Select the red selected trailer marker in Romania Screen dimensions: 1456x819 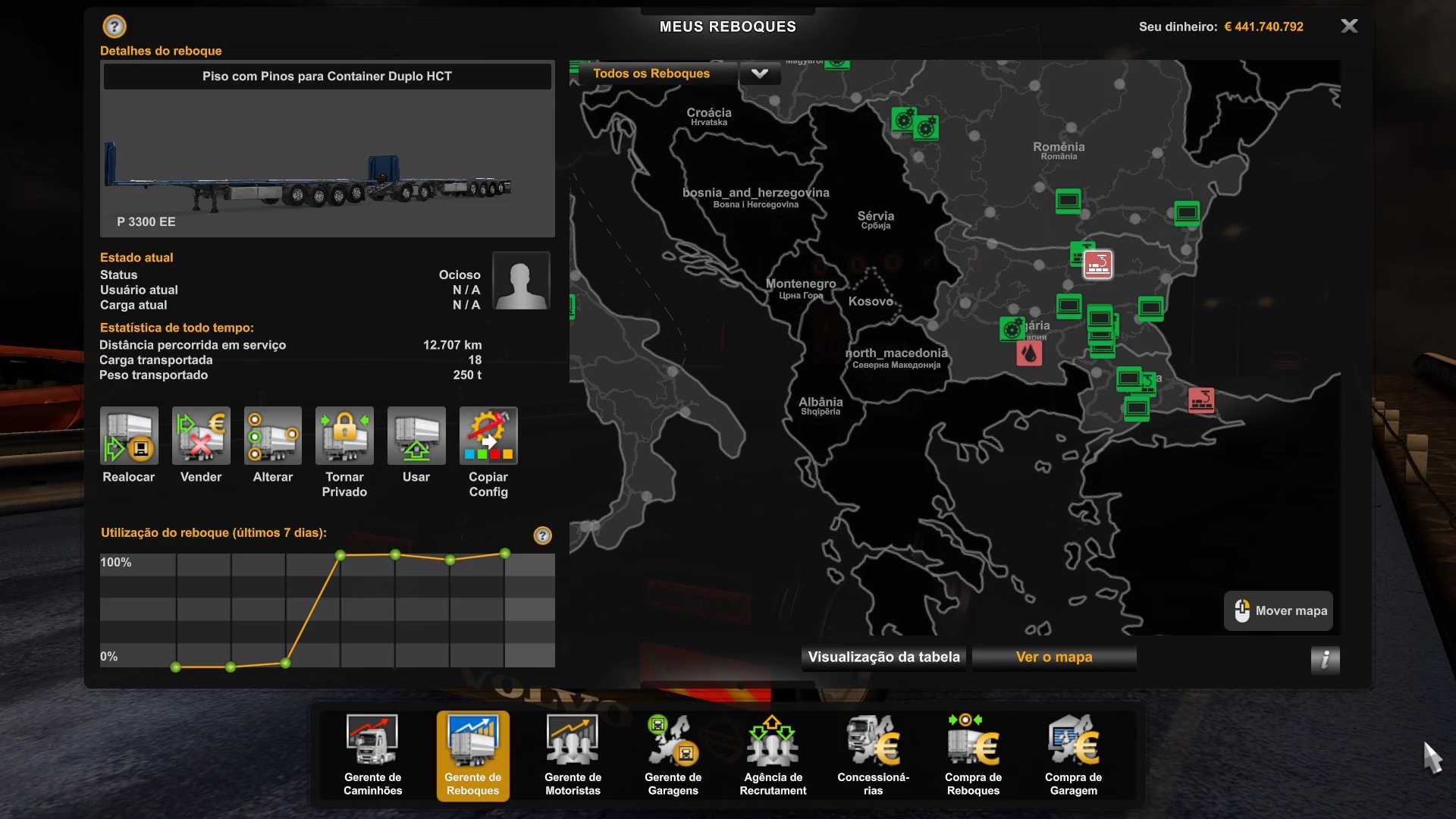click(1097, 265)
